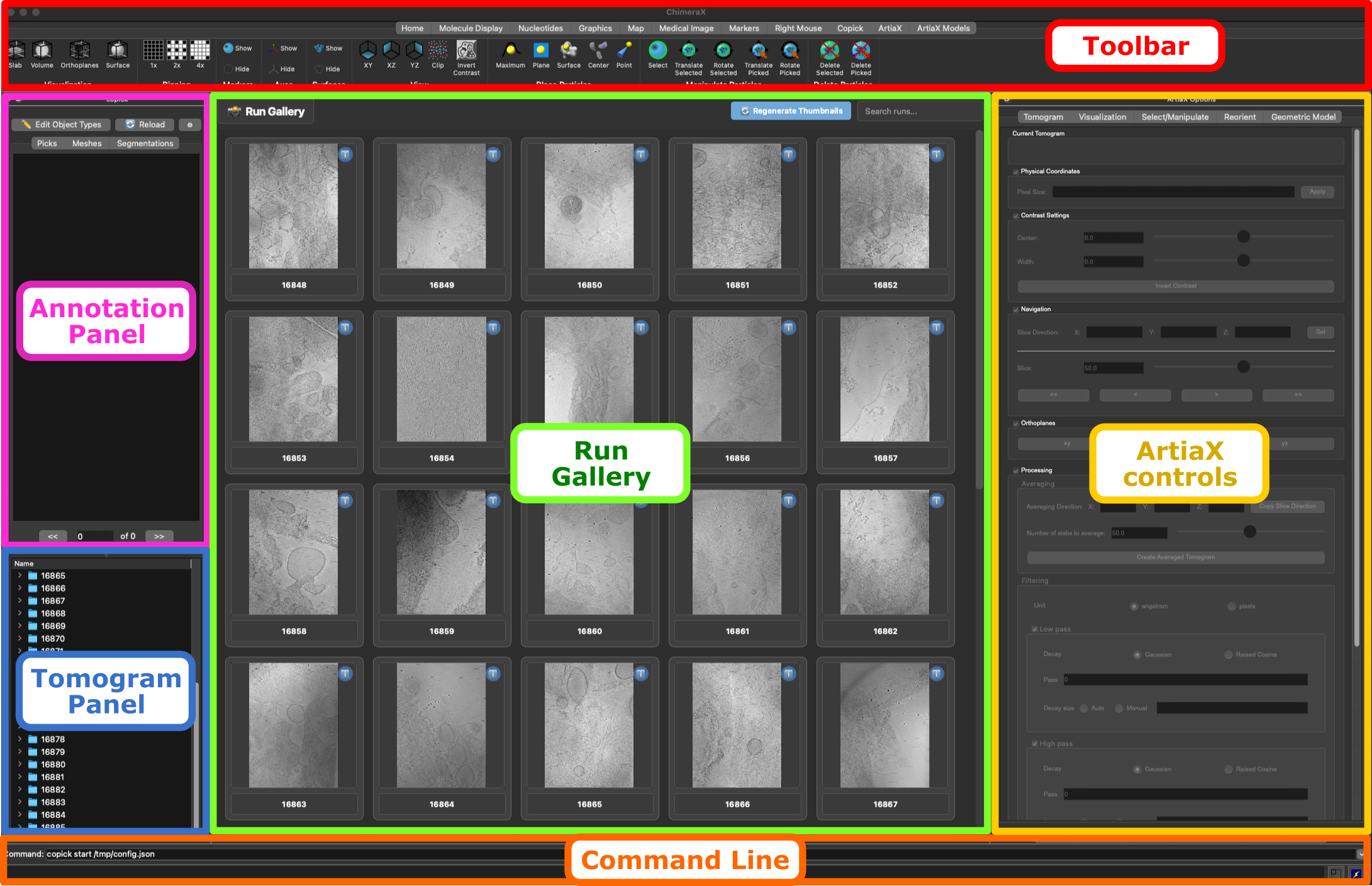
Task: Expand the 16865 folder in tomogram panel
Action: [x=20, y=576]
